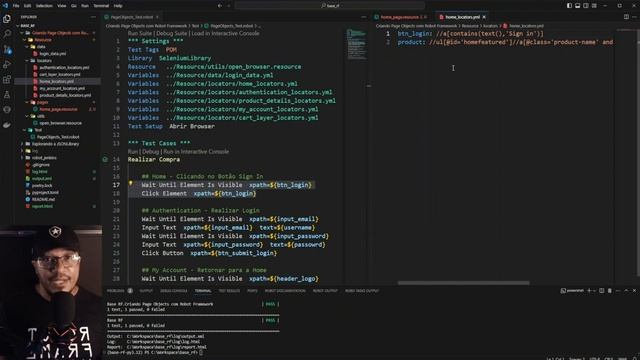640x360 pixels.
Task: Go back with the navigation arrow
Action: [x=220, y=6]
